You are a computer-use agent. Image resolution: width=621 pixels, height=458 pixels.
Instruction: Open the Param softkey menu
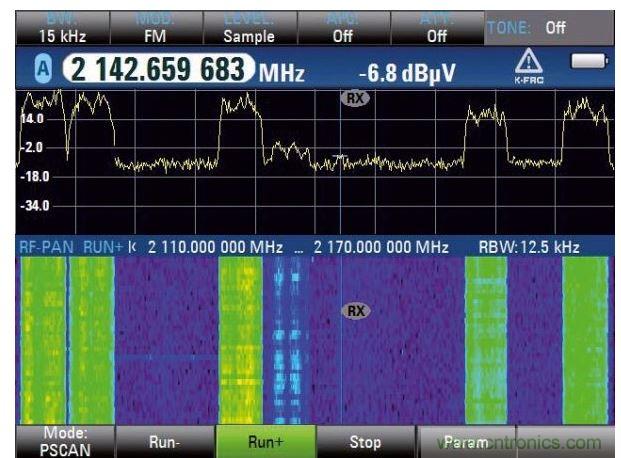click(x=465, y=440)
